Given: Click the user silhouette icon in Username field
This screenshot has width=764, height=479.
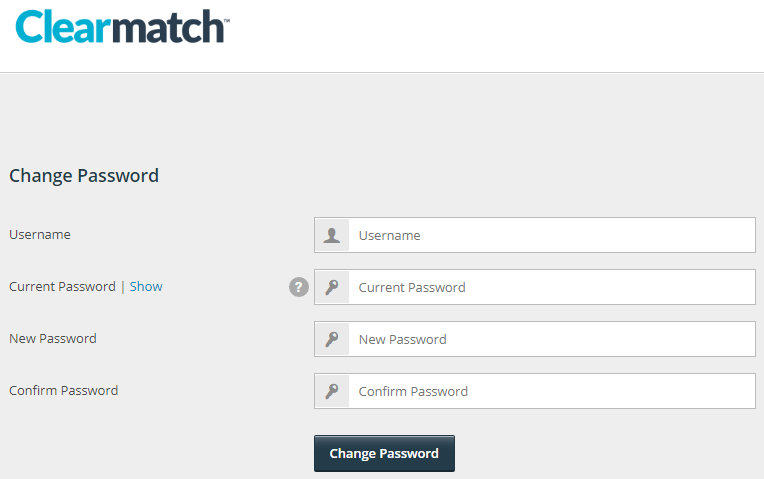Looking at the screenshot, I should 332,235.
